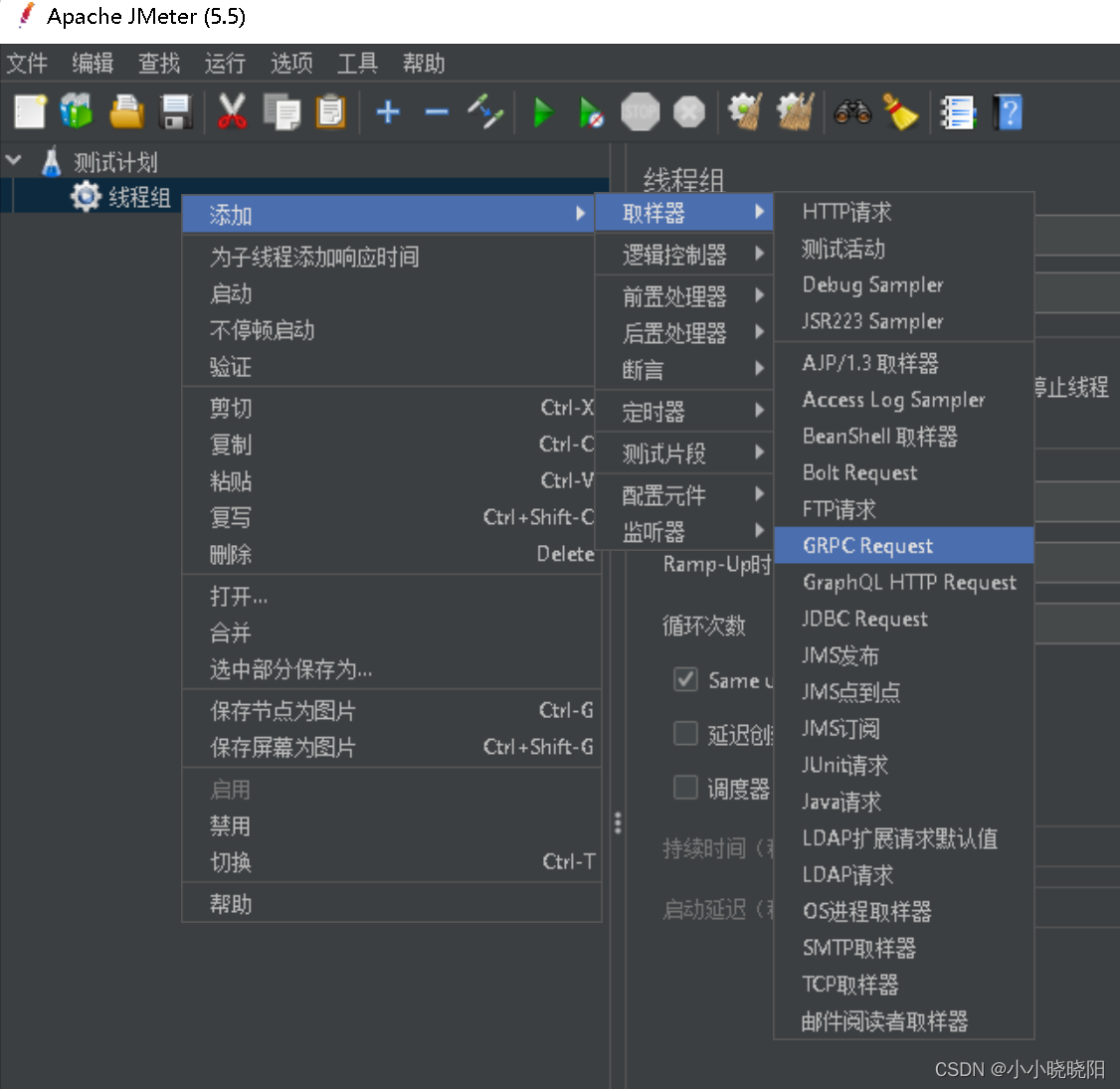Click Start no pauses icon
The image size is (1120, 1089).
tap(592, 112)
